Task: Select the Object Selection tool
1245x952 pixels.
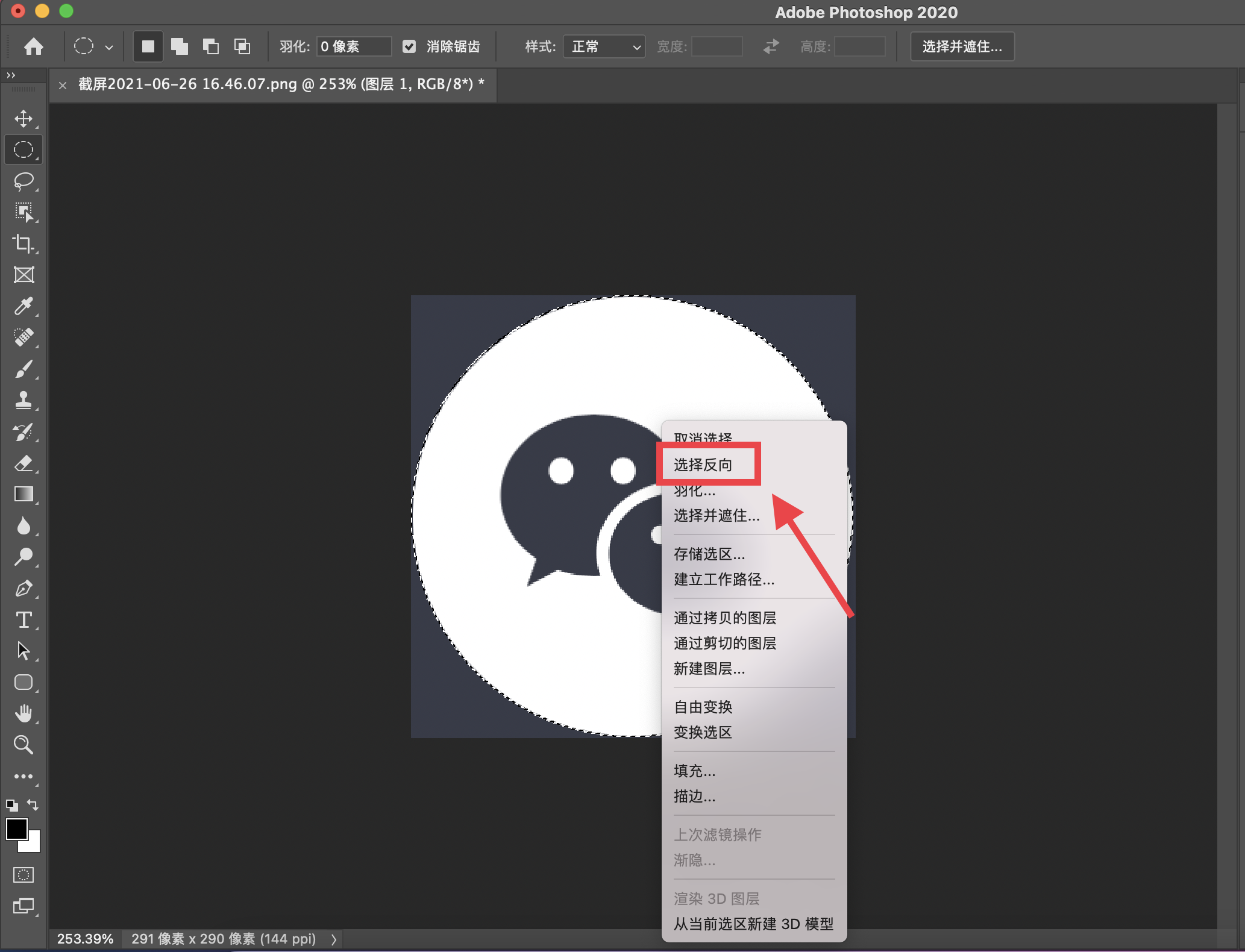Action: click(24, 212)
